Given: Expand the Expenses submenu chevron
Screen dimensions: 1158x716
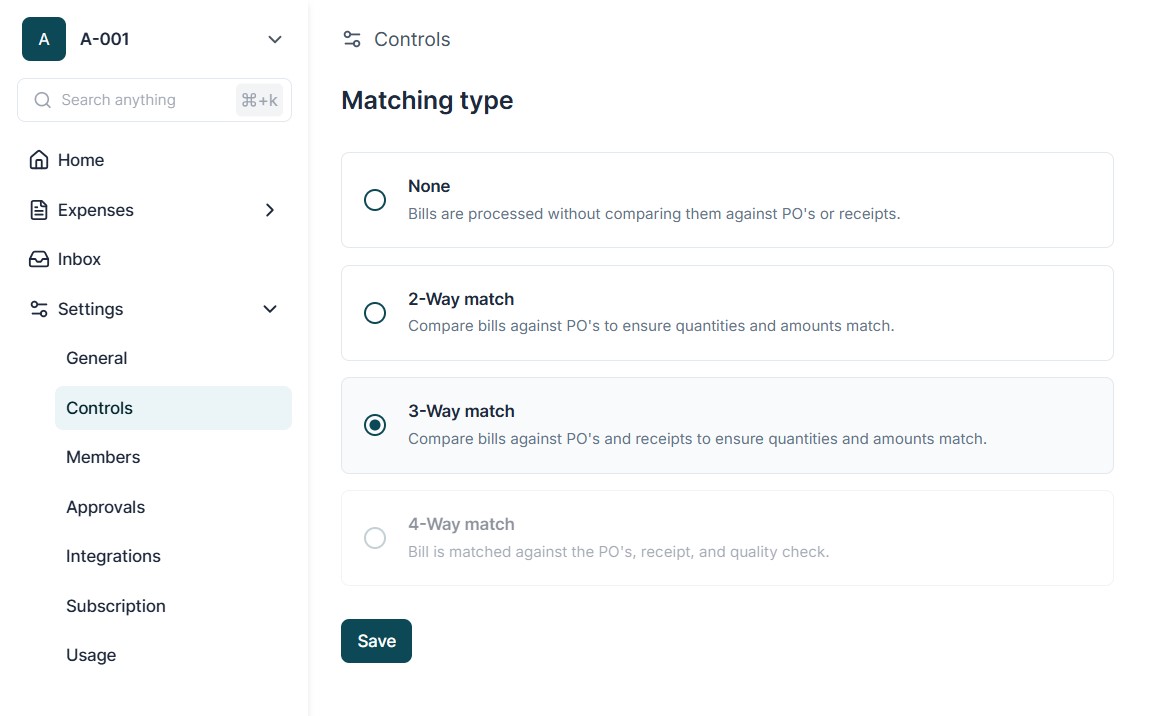Looking at the screenshot, I should click(269, 210).
